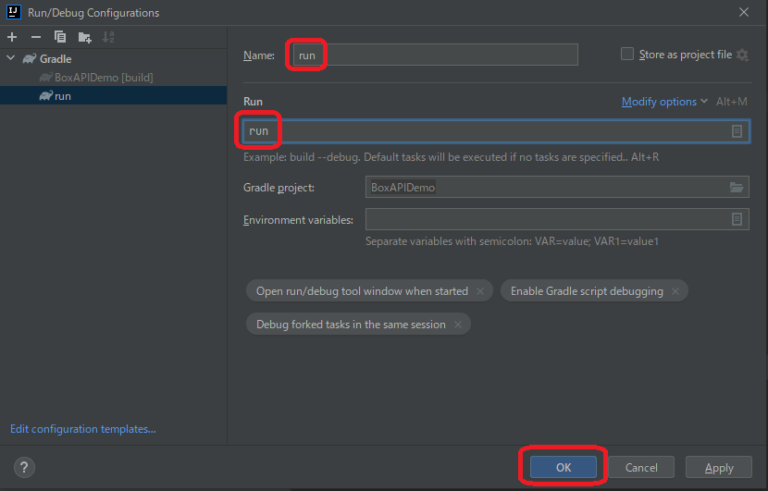Click the help question mark button
Screen dimensions: 768x491
pyautogui.click(x=25, y=467)
